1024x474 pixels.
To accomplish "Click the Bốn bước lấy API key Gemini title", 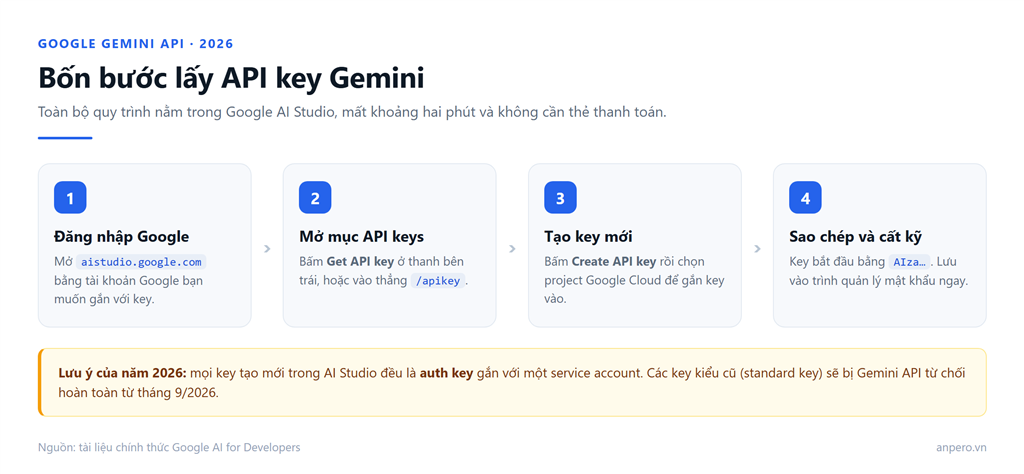I will tap(231, 78).
